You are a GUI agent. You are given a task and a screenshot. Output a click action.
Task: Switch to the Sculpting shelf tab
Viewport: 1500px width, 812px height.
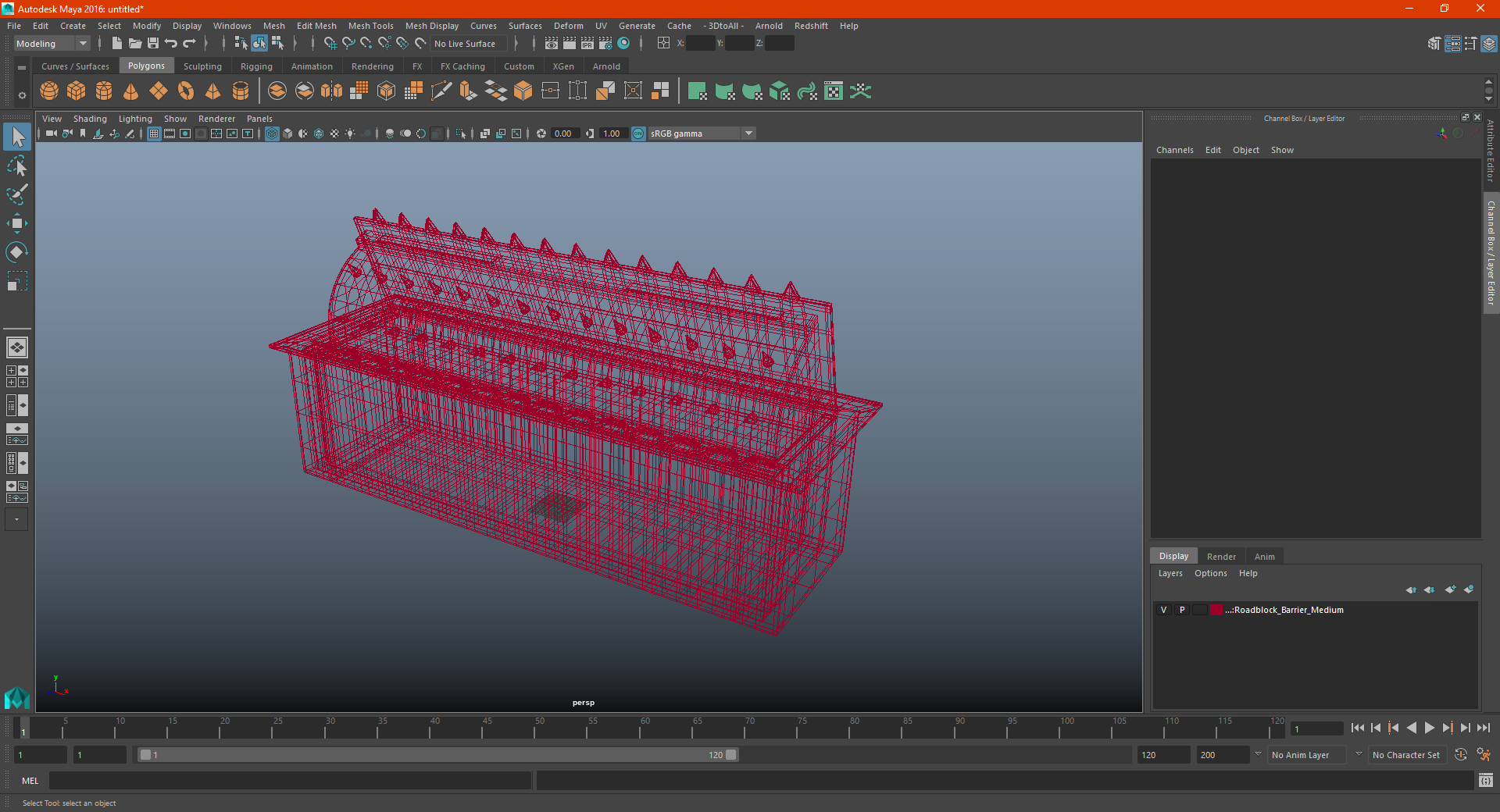coord(202,66)
